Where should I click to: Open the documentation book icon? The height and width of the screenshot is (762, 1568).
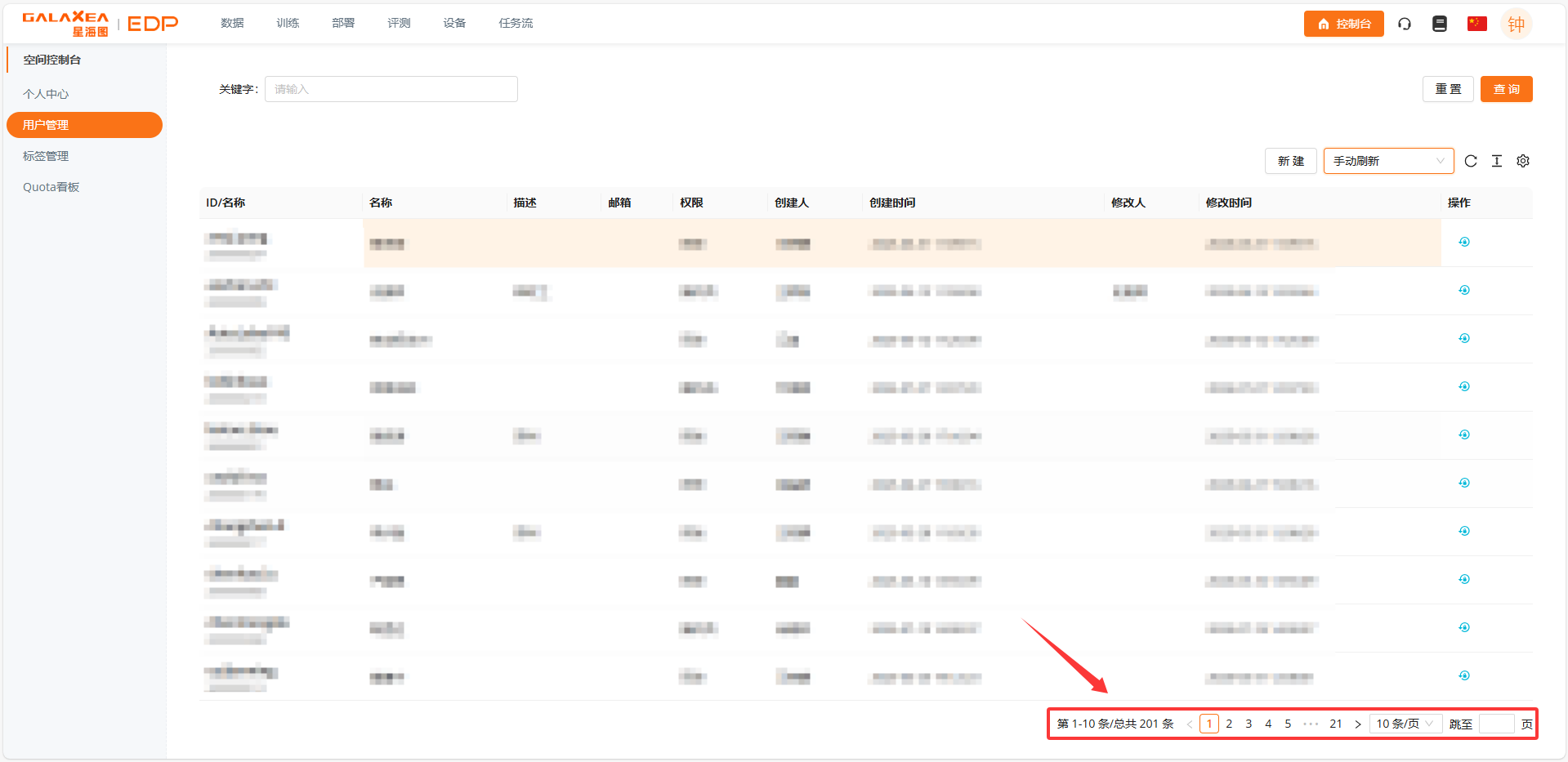[1440, 24]
